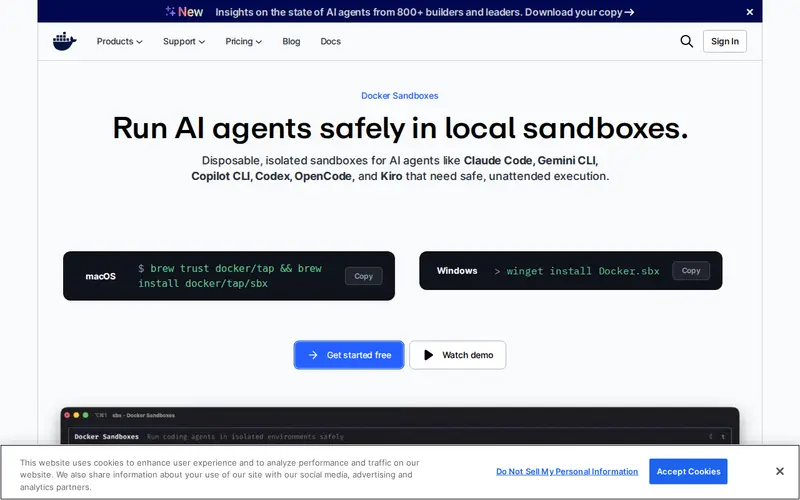Click the Docker whale logo
800x500 pixels.
pyautogui.click(x=64, y=41)
